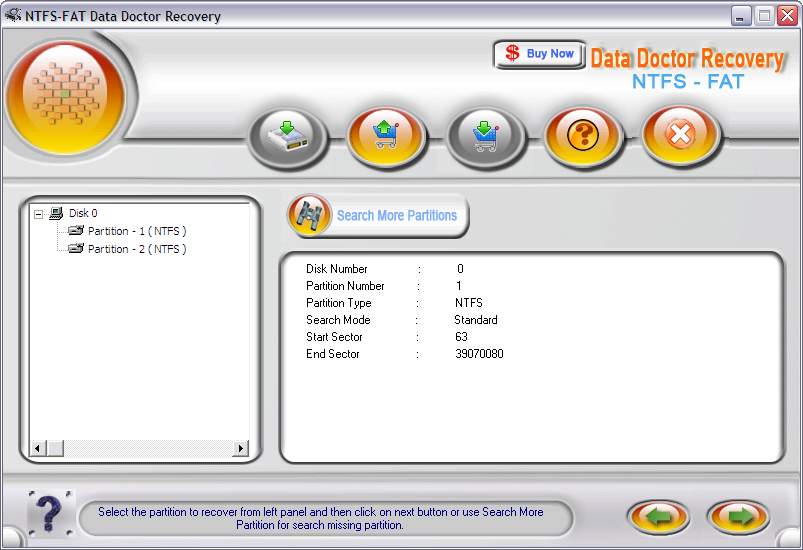The image size is (803, 550).
Task: Click the tree panel right scroll arrow
Action: click(241, 449)
